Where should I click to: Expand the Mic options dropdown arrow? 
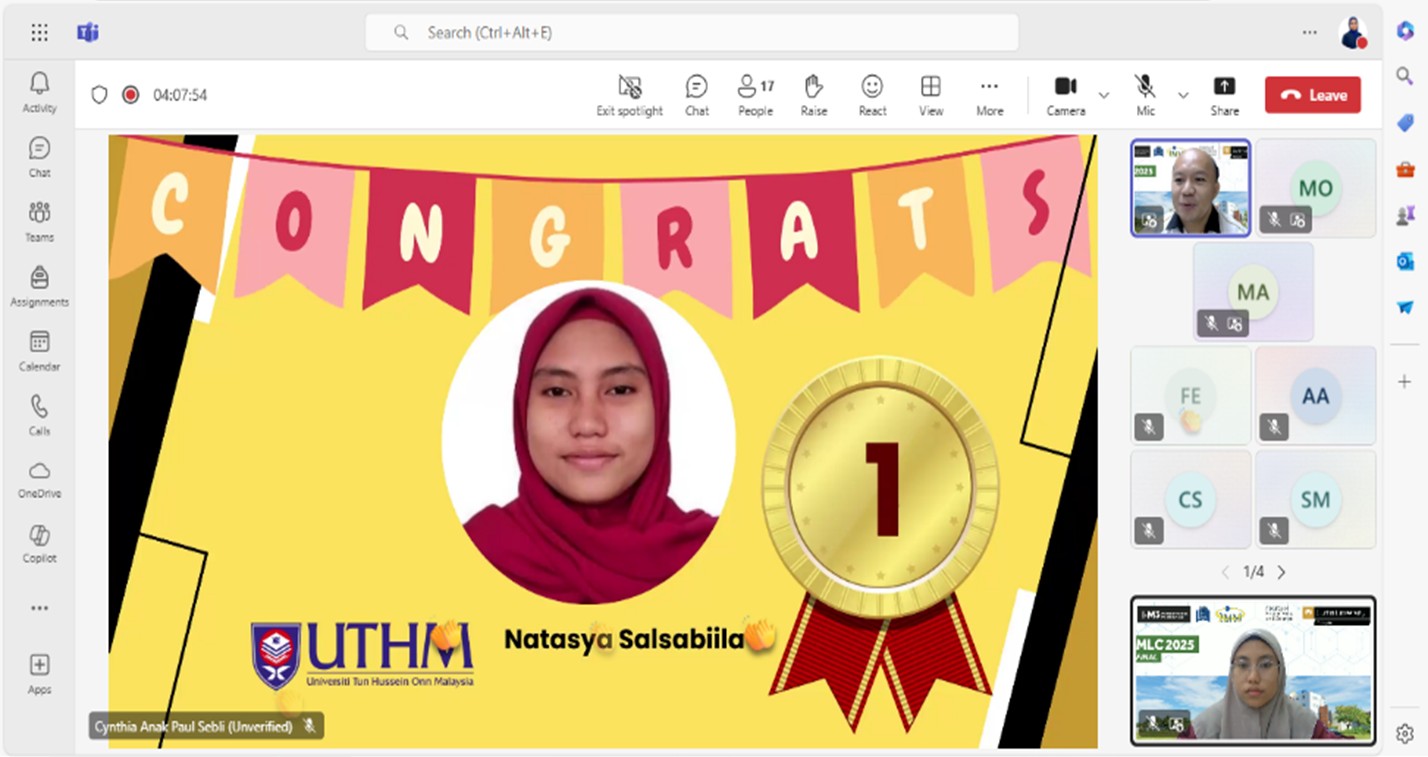1183,95
